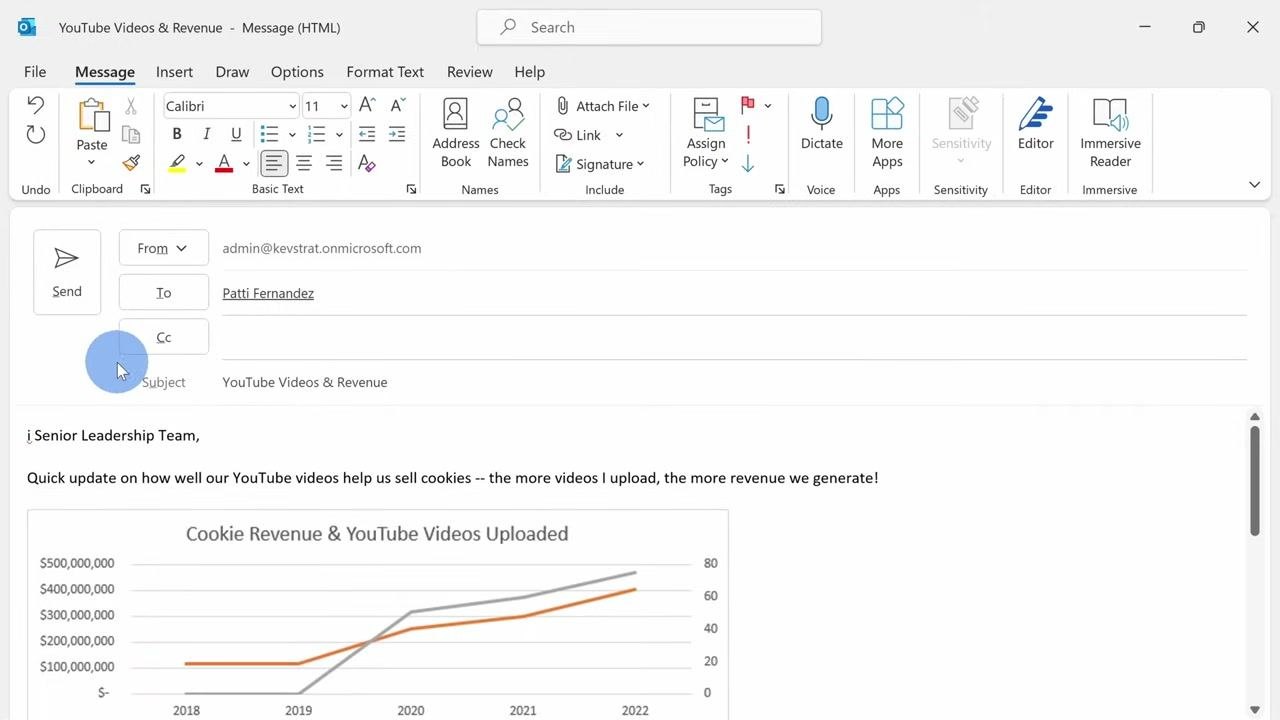This screenshot has height=720, width=1280.
Task: Click the Paste clipboard icon
Action: [92, 115]
